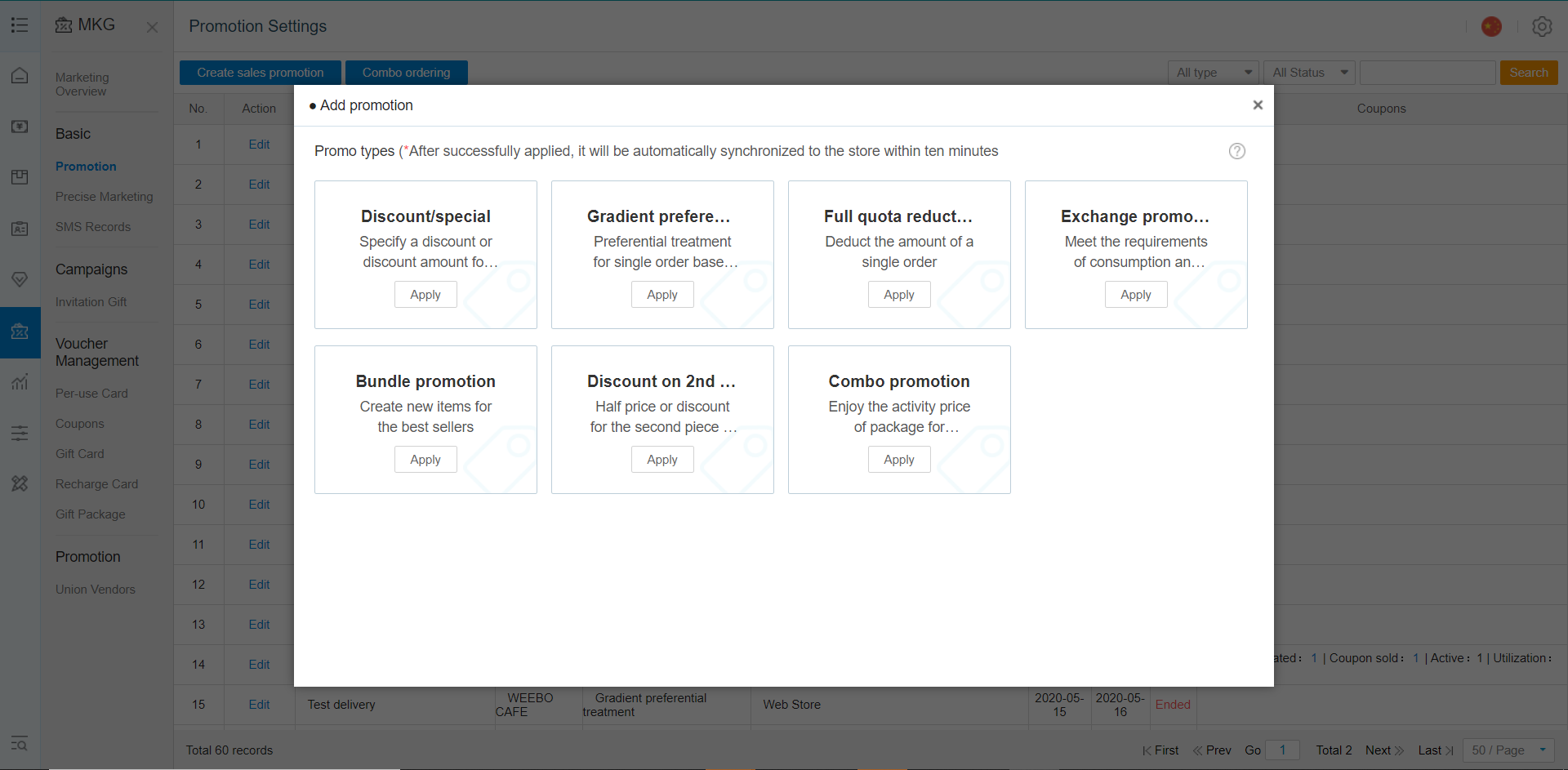1568x770 pixels.
Task: Click the 'Test delivery' row name
Action: point(341,705)
